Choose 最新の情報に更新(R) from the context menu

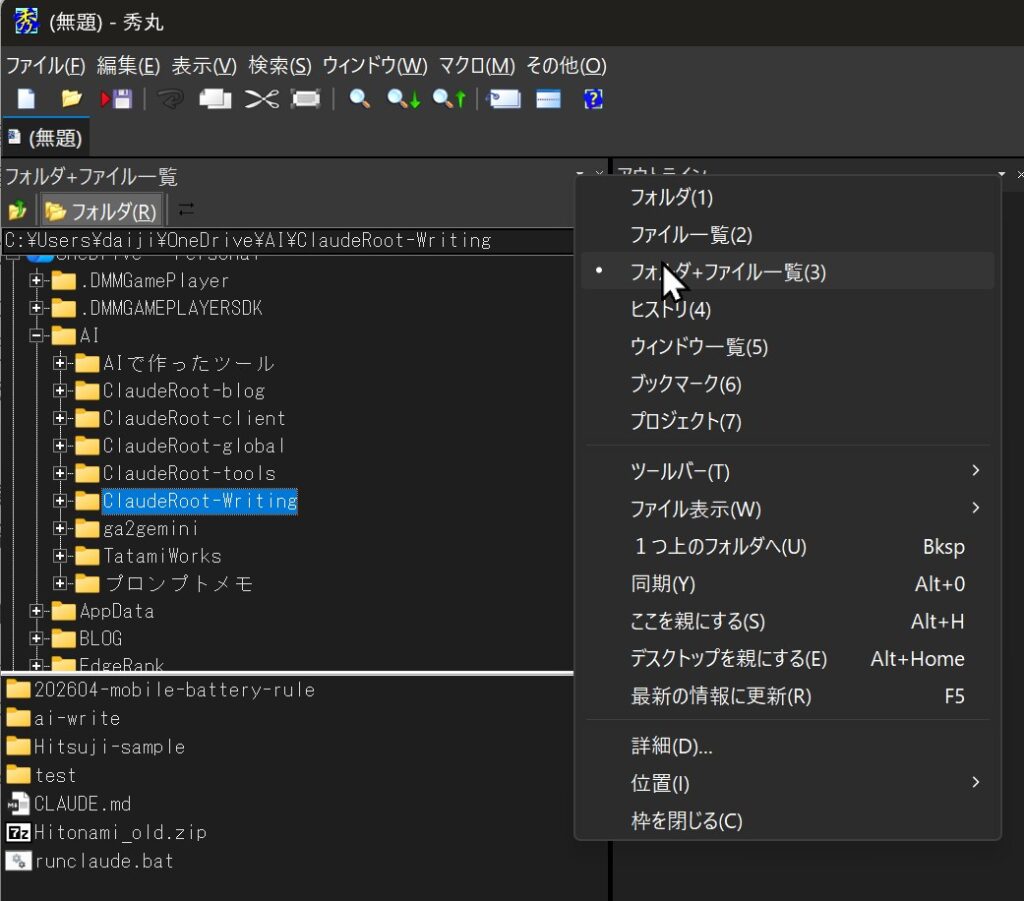click(720, 696)
